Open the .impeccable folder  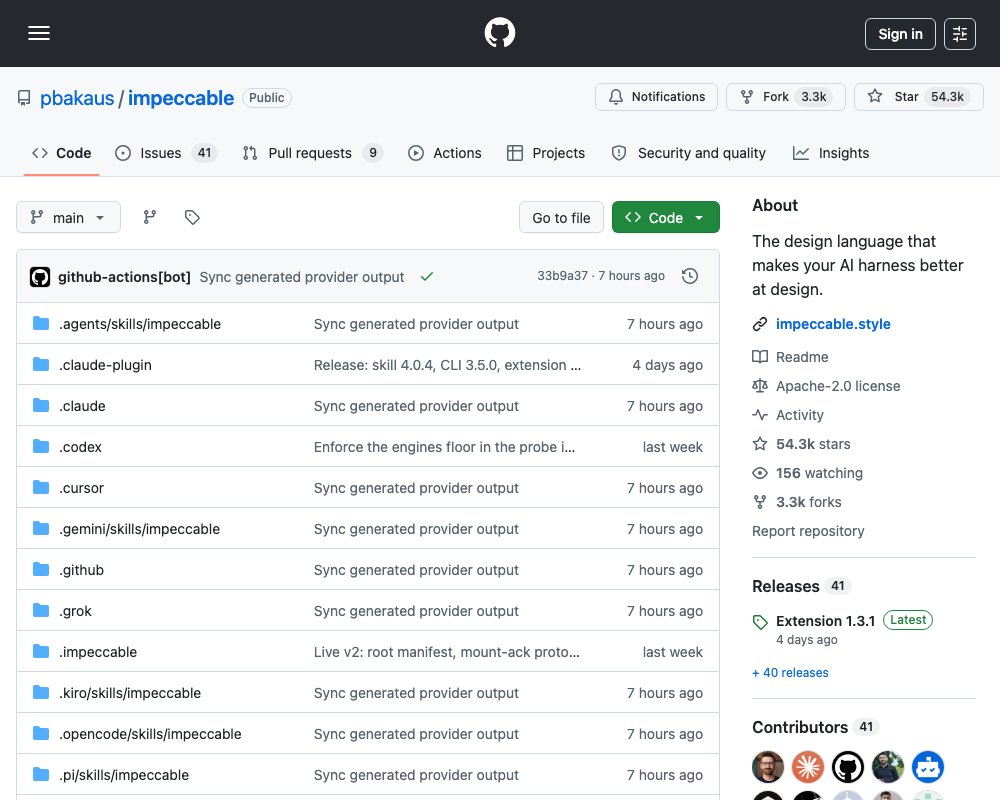98,652
